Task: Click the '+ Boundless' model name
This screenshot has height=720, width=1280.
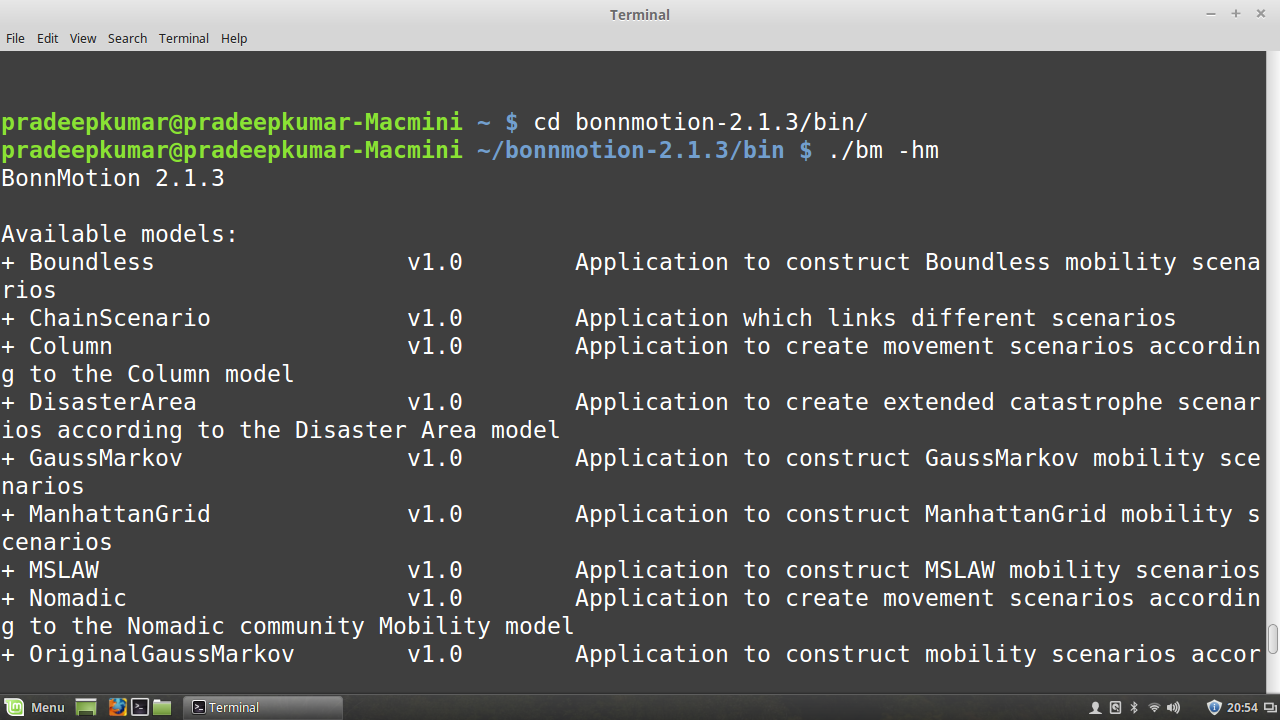Action: click(78, 262)
